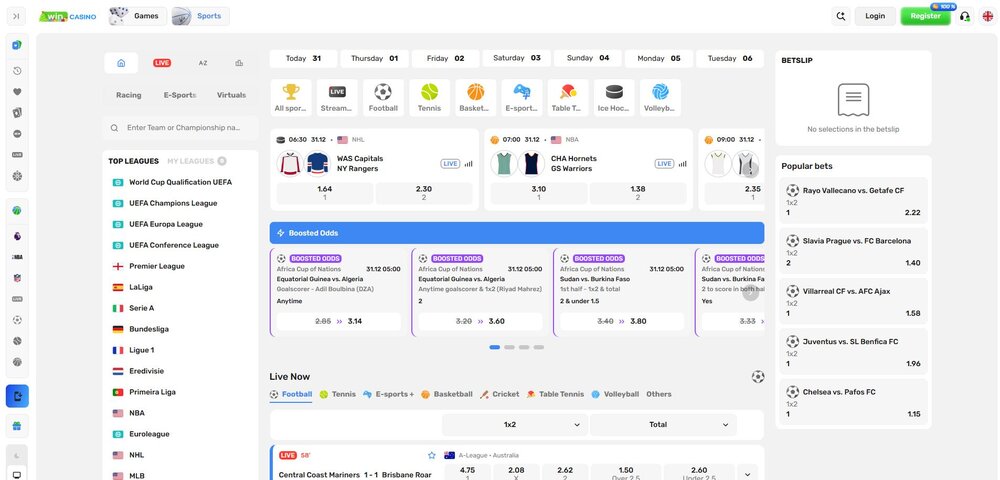Focus the team or championship search field
Viewport: 1000px width, 480px height.
(x=180, y=127)
